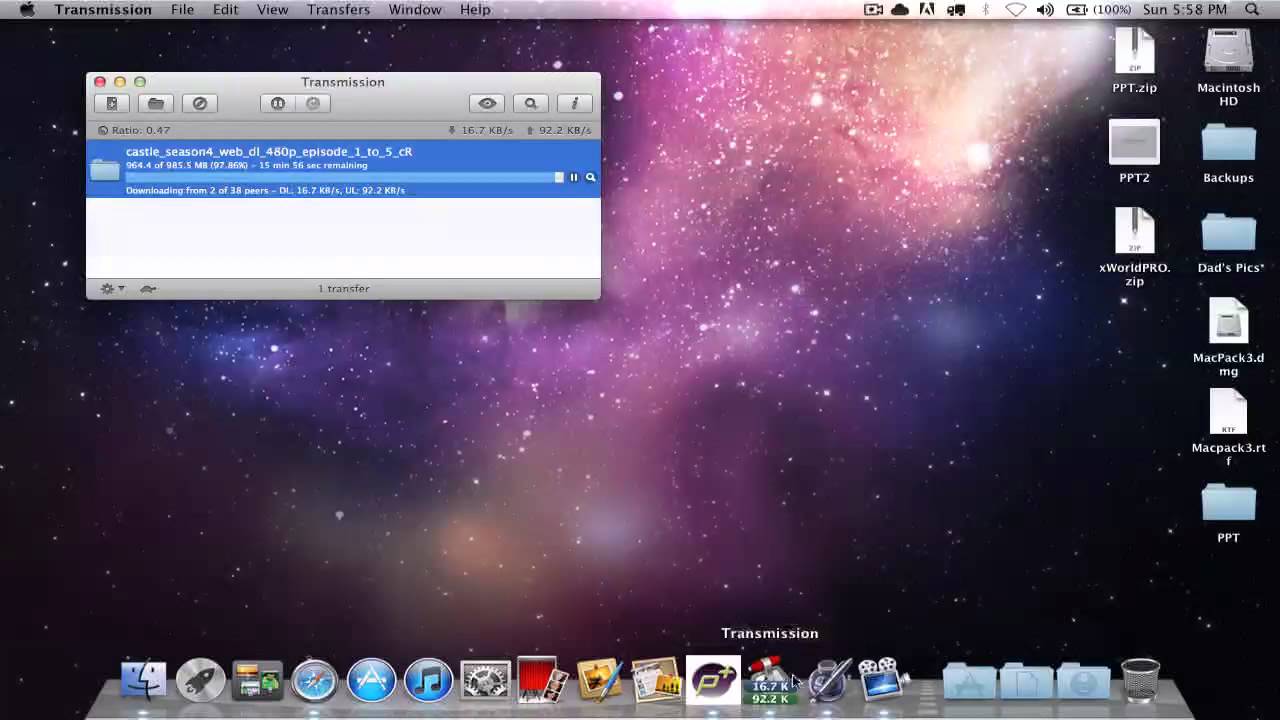Screen dimensions: 1280x720
Task: Open the gear action menu in status bar
Action: tap(112, 288)
